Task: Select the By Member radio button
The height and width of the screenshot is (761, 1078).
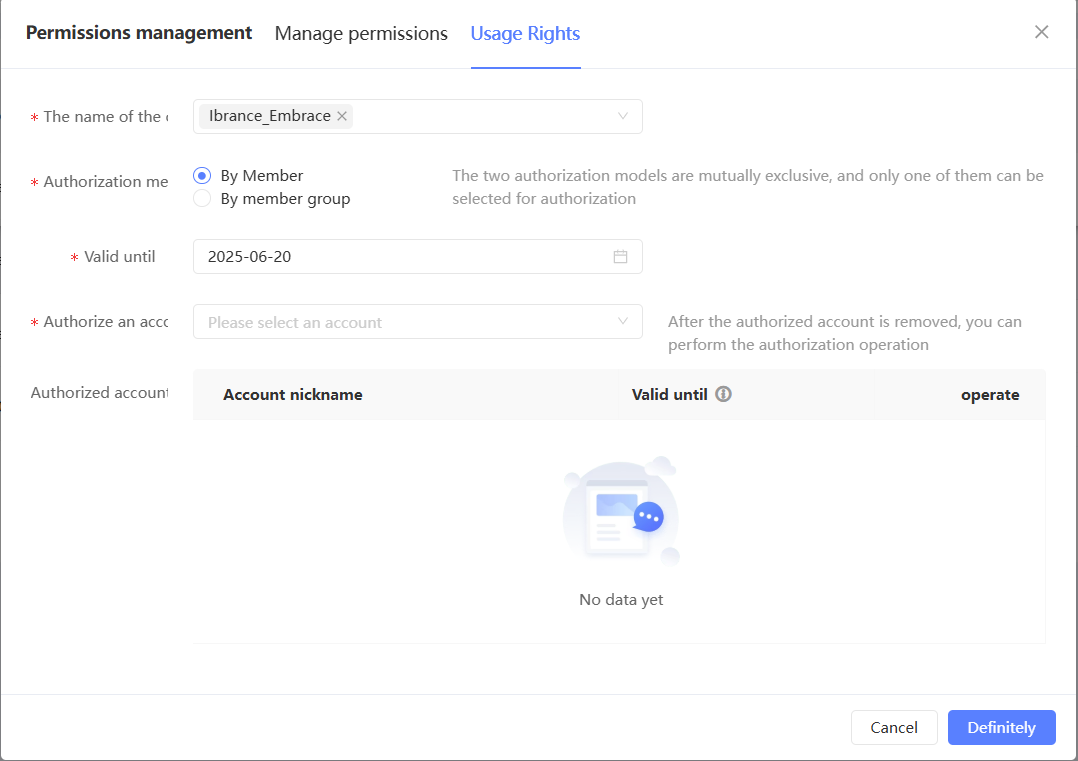Action: tap(202, 176)
